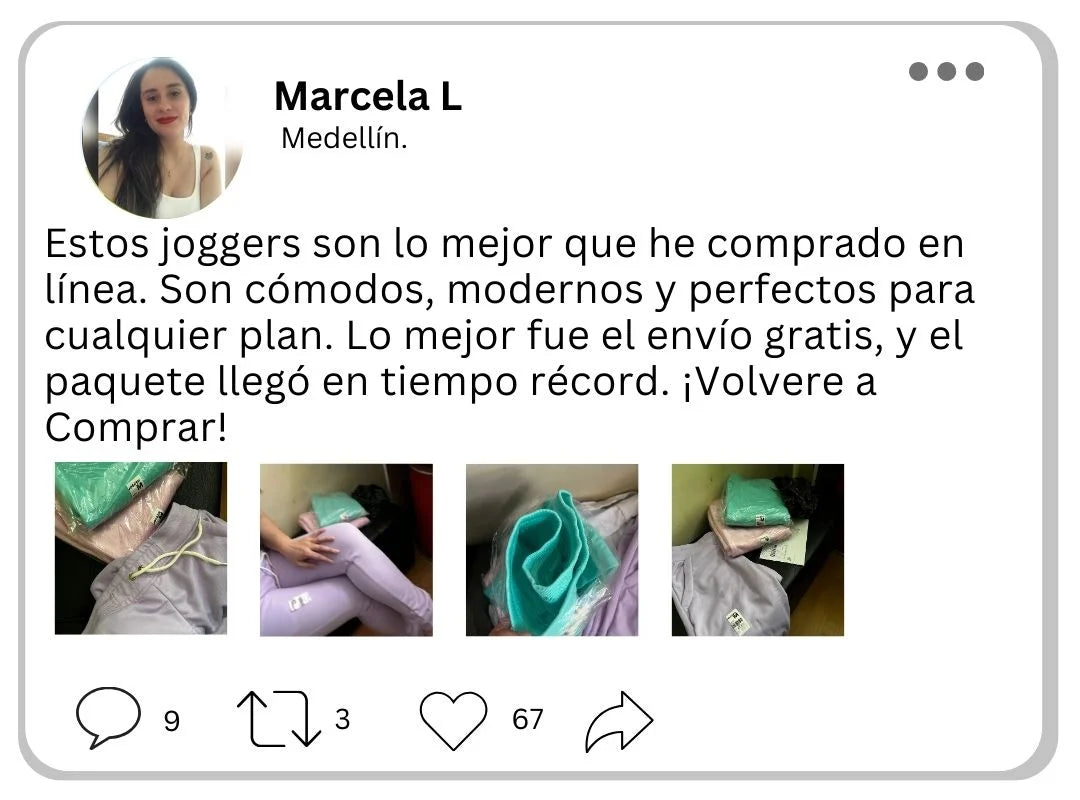The width and height of the screenshot is (1080, 800).
Task: Open Marcela L's round profile photo
Action: coord(163,137)
